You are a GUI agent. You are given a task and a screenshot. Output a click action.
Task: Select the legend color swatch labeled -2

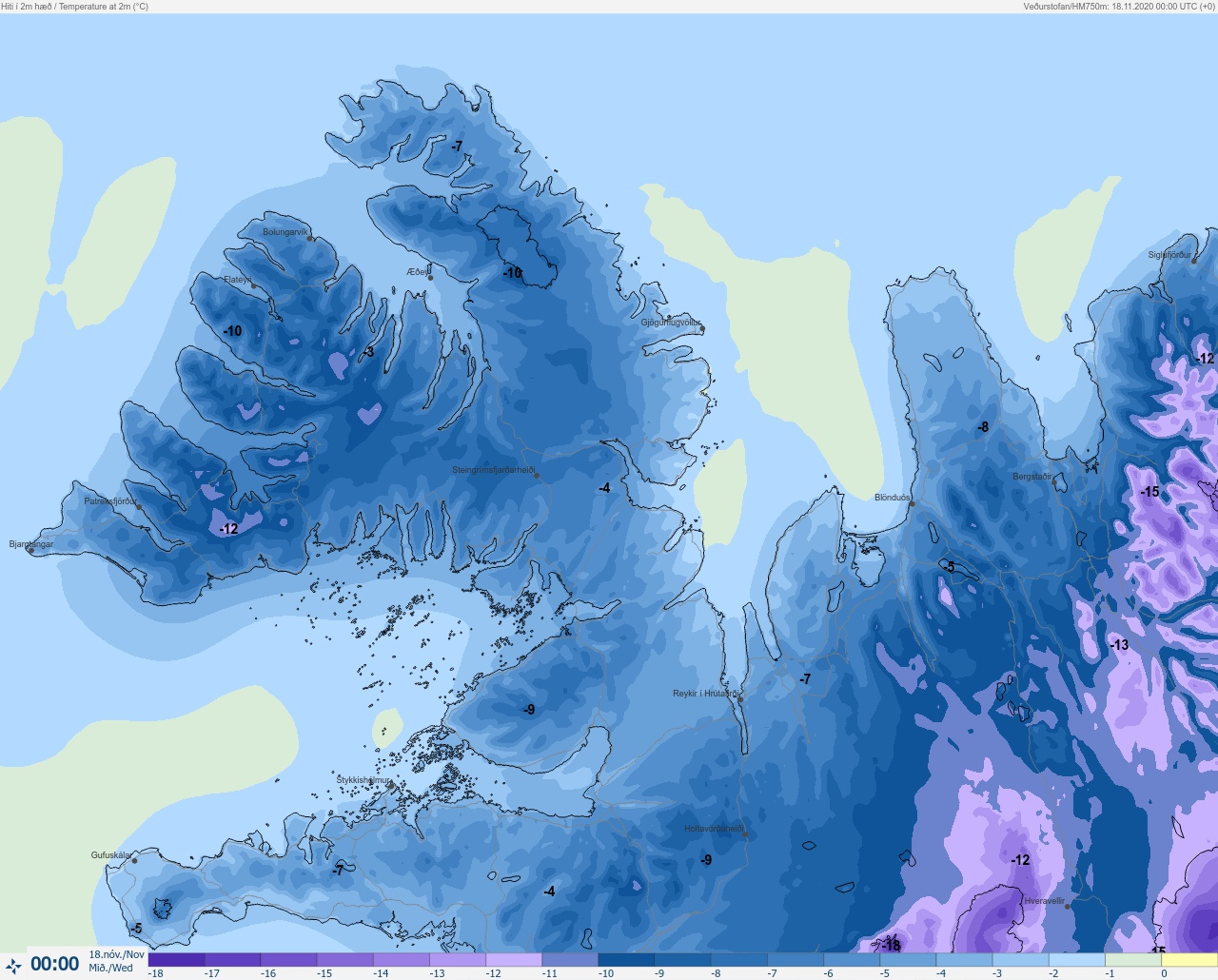point(1076,960)
